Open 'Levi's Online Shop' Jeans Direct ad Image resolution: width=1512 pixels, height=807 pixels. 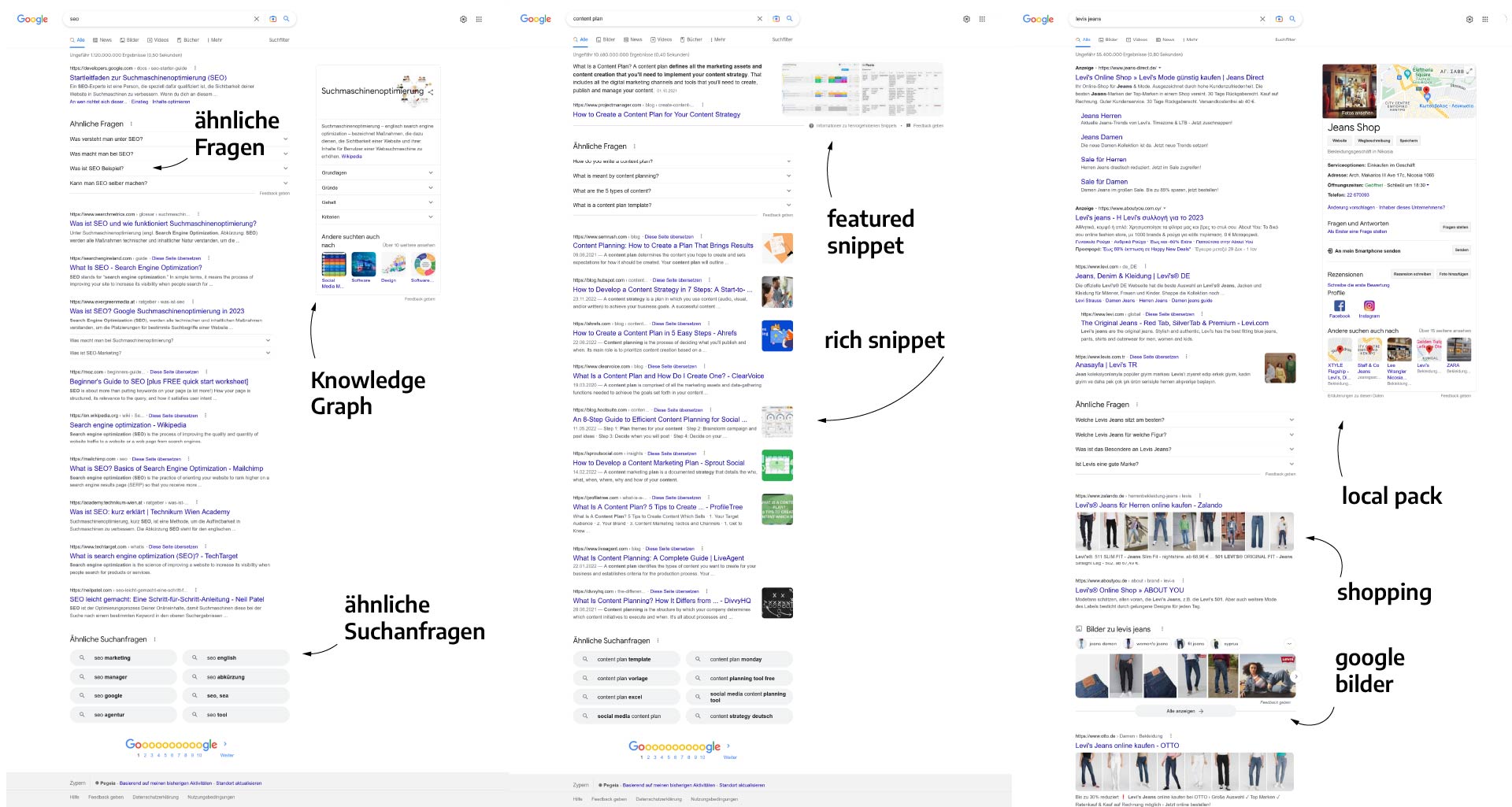[x=1169, y=77]
